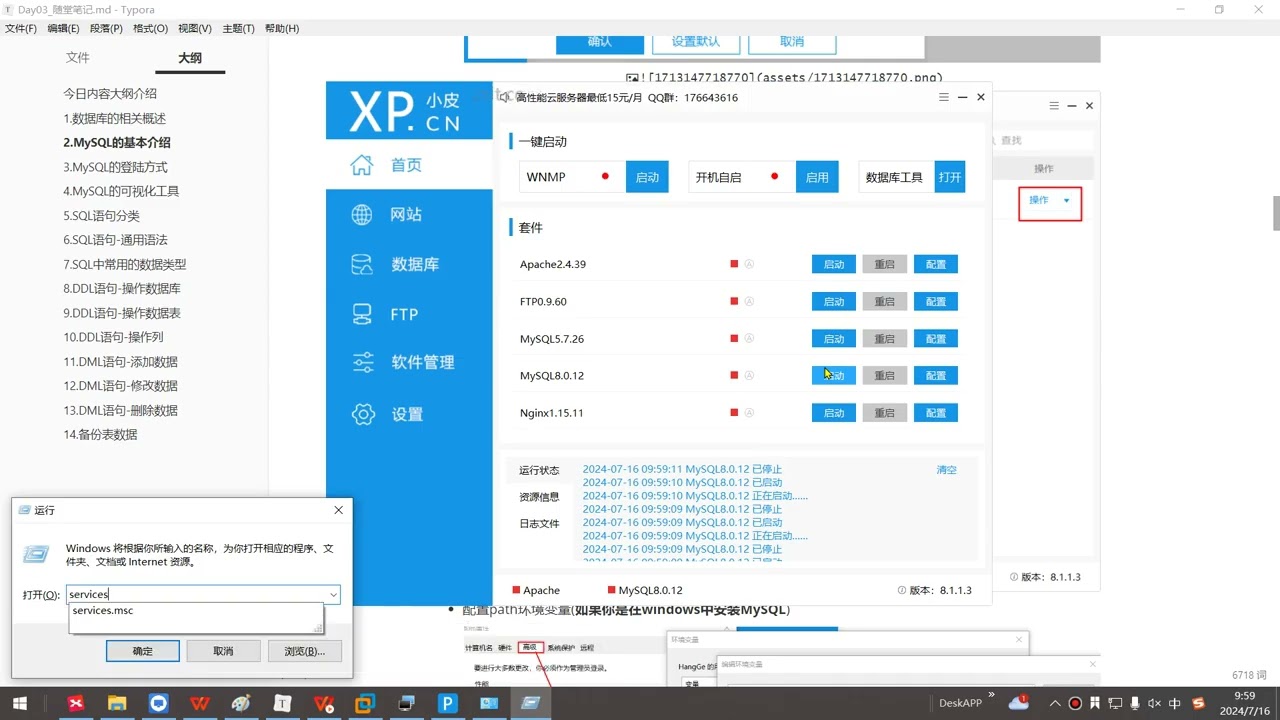This screenshot has width=1280, height=720.
Task: Click the Sogou input method tray icon
Action: 1198,703
